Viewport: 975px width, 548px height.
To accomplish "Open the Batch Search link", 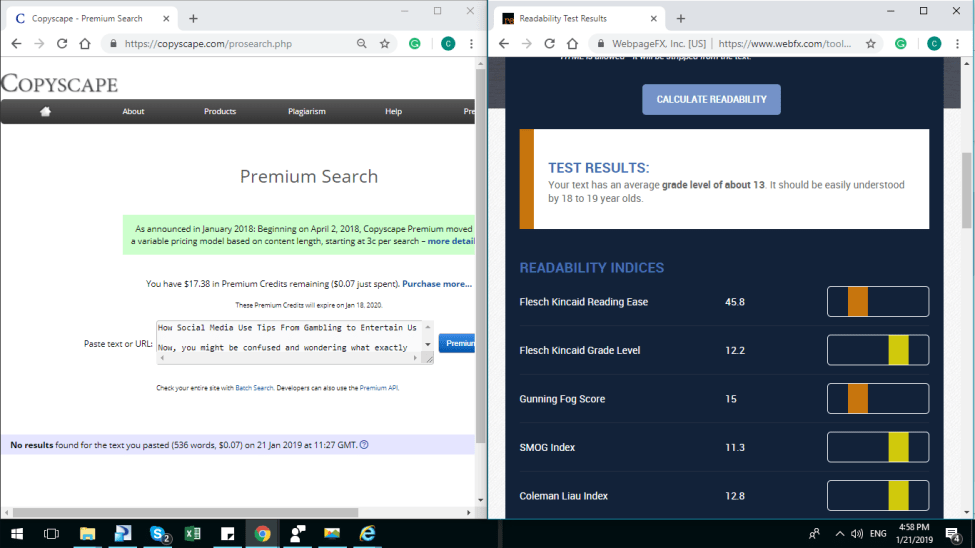I will (x=254, y=388).
